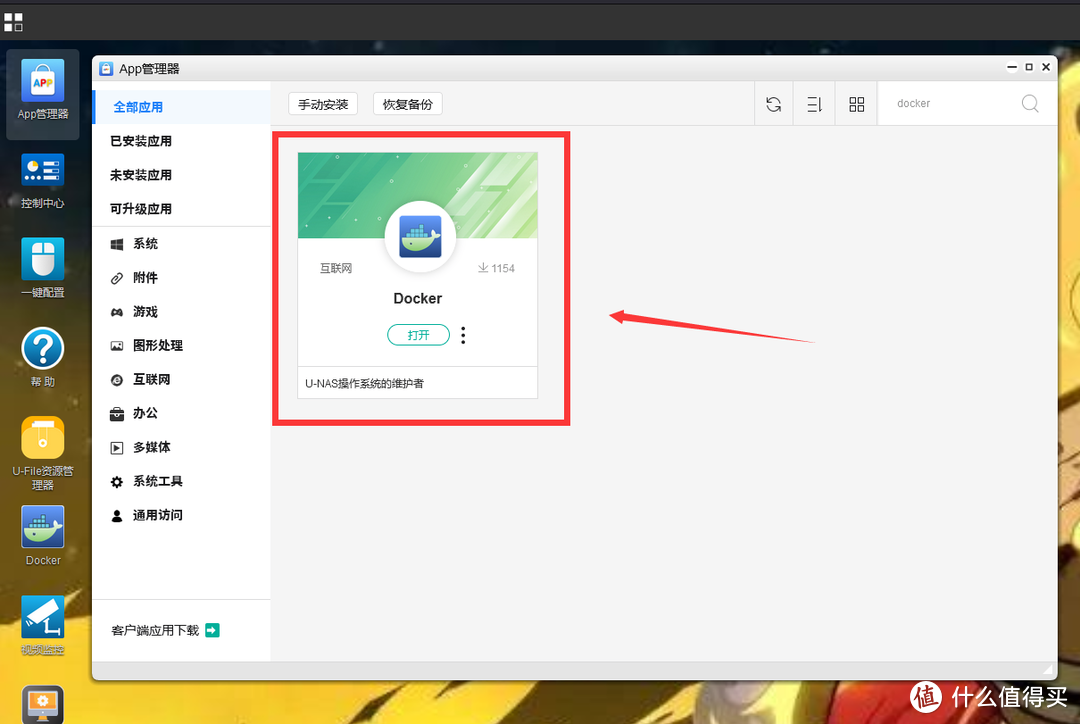Click the search magnifier icon

1030,103
